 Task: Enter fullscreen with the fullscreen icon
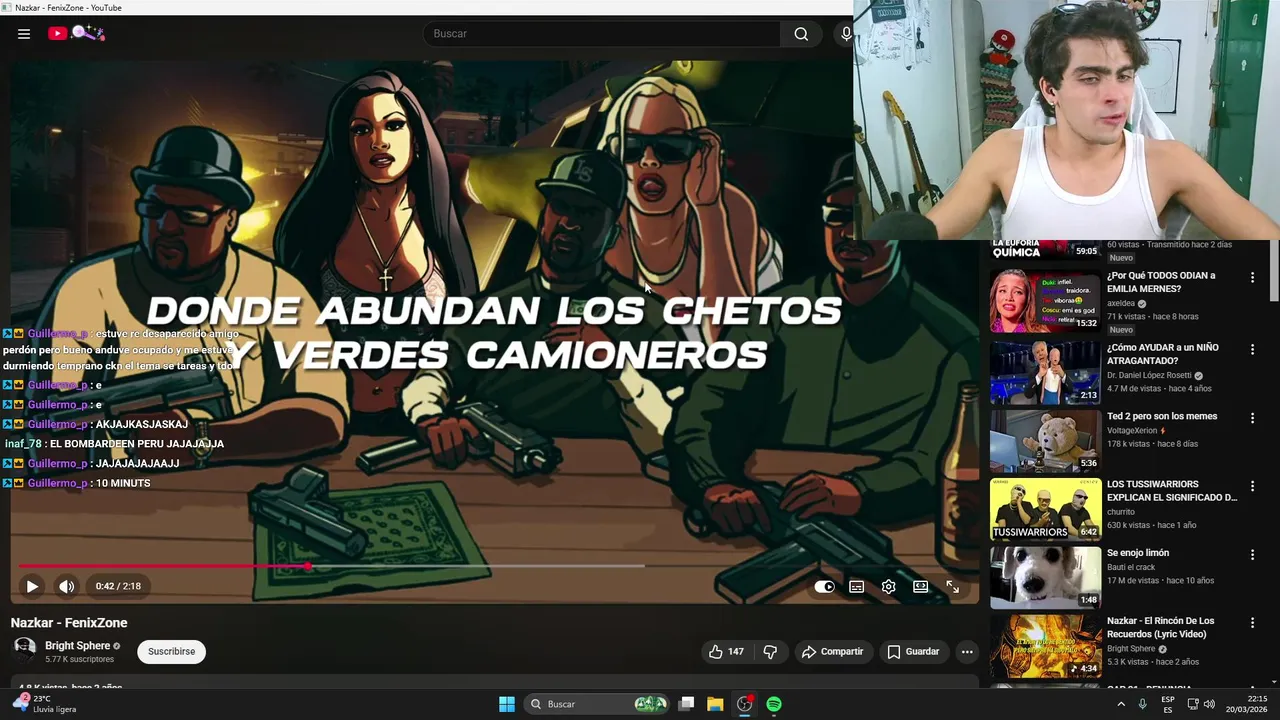(x=953, y=587)
